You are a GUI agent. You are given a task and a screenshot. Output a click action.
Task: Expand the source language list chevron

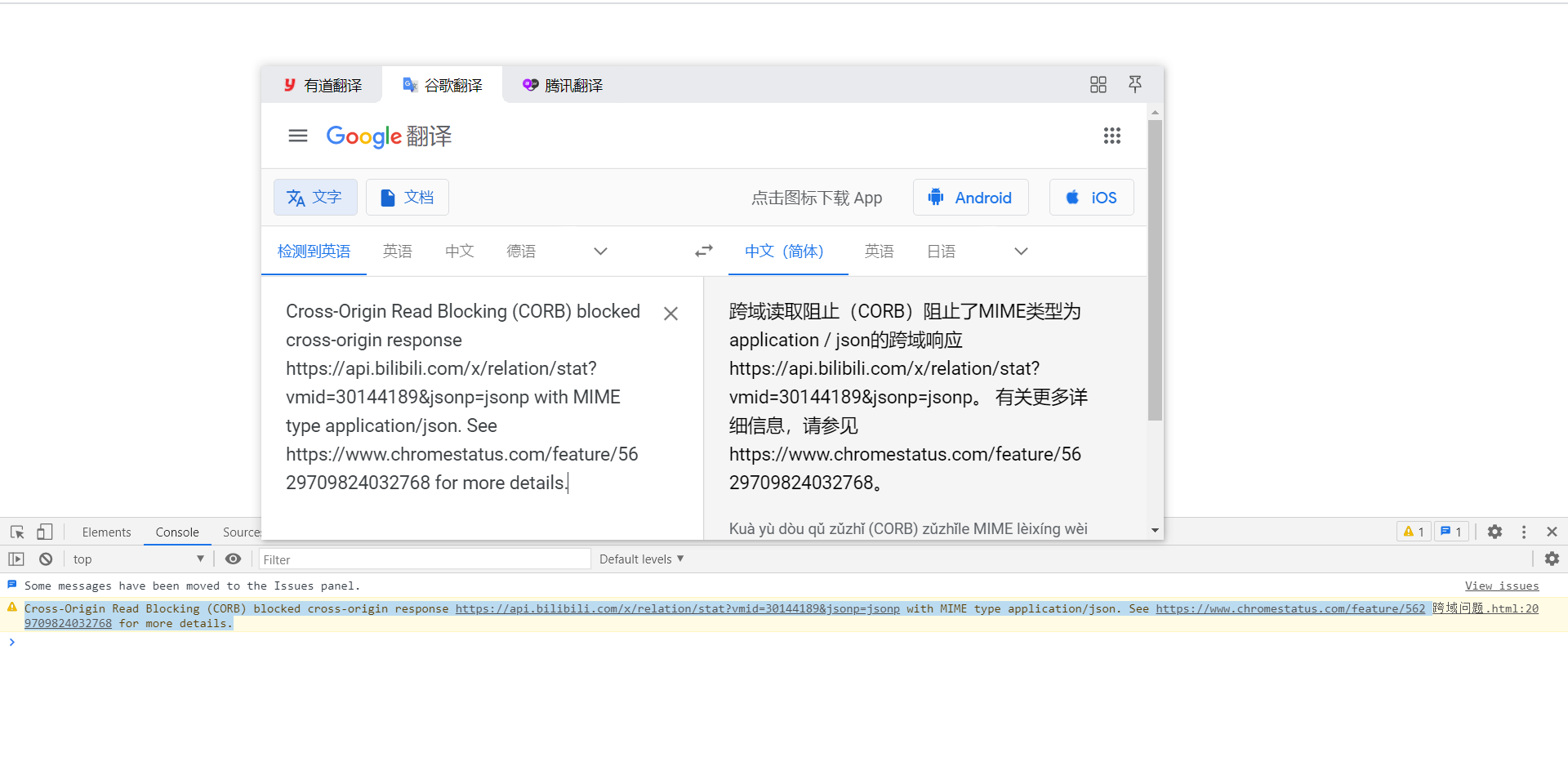600,252
